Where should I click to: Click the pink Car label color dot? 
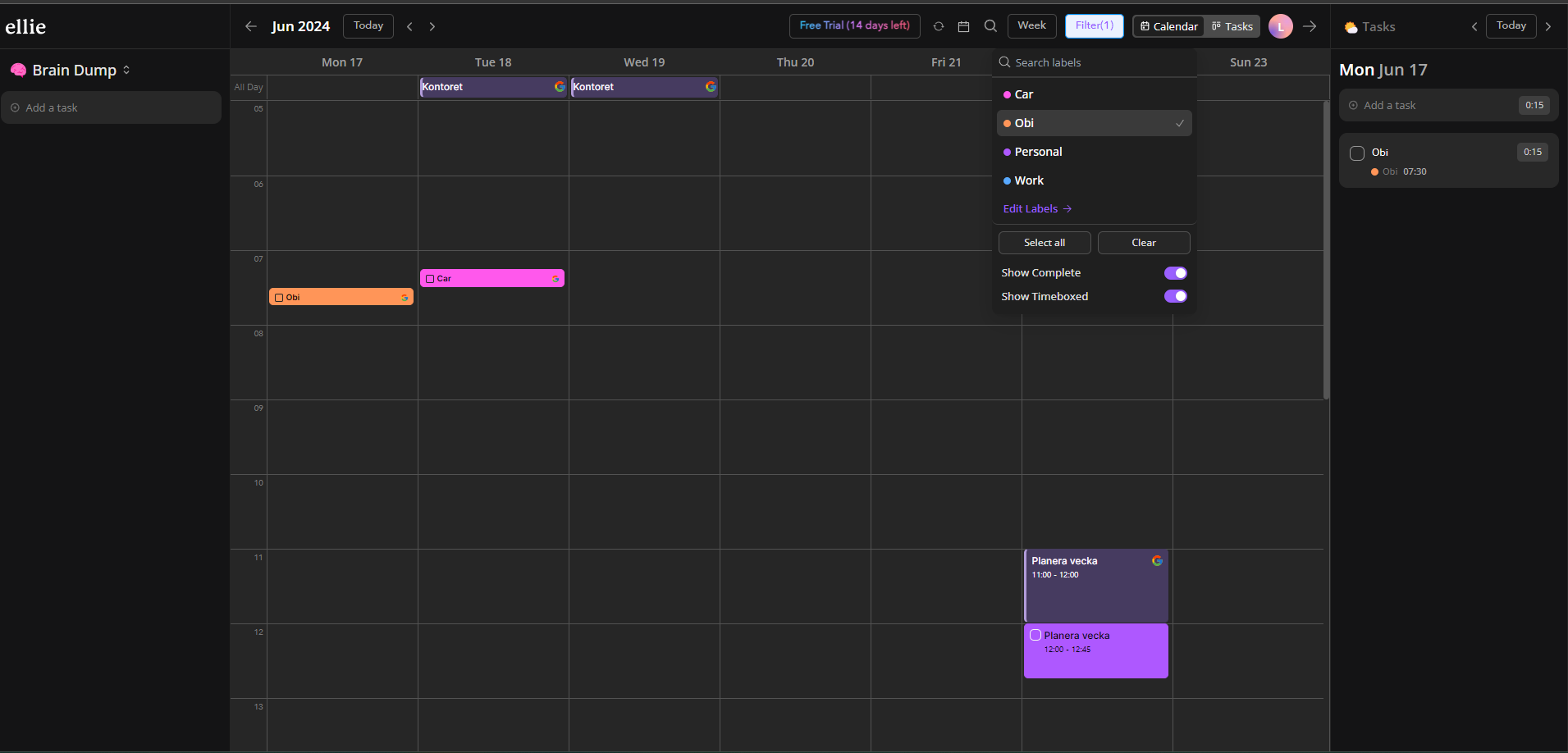tap(1007, 95)
